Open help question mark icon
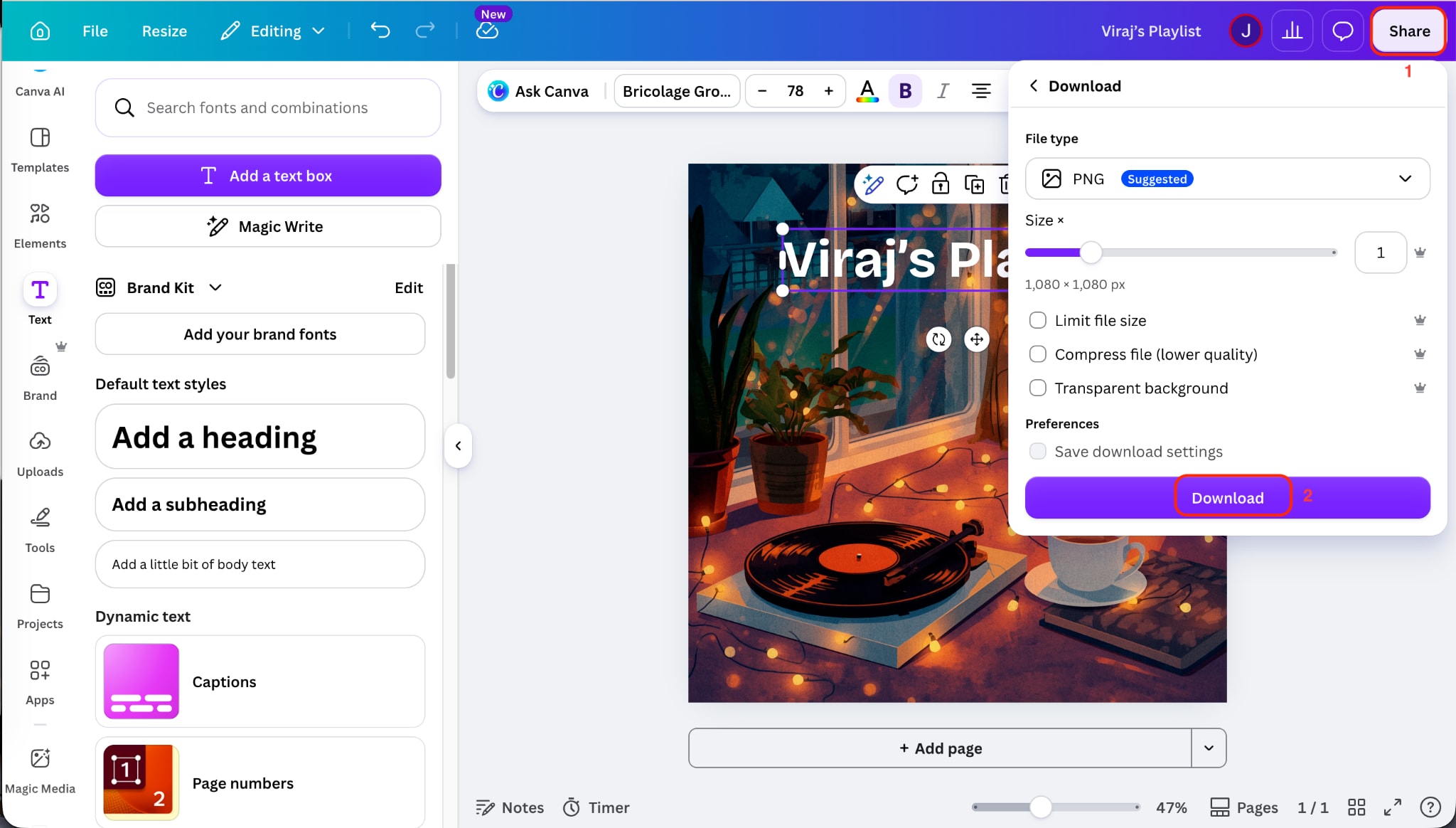This screenshot has width=1456, height=828. click(x=1430, y=807)
